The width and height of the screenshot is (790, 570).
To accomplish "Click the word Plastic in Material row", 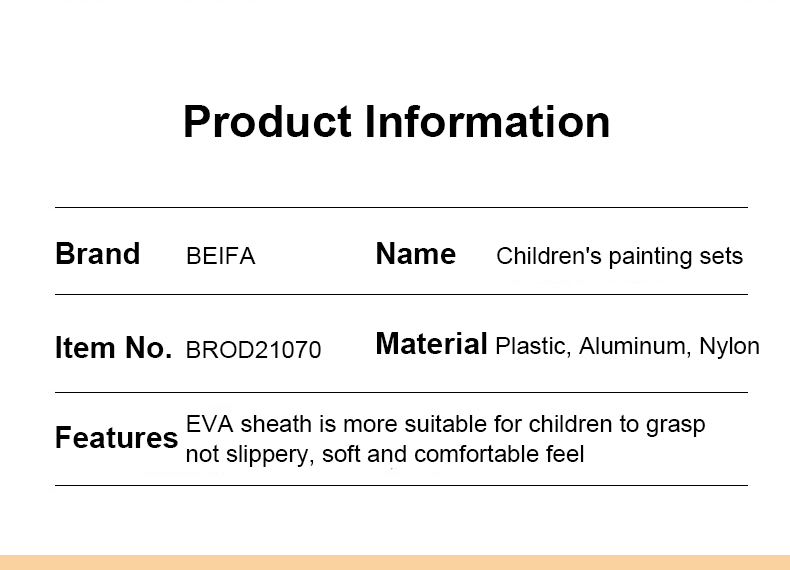I will tap(533, 346).
